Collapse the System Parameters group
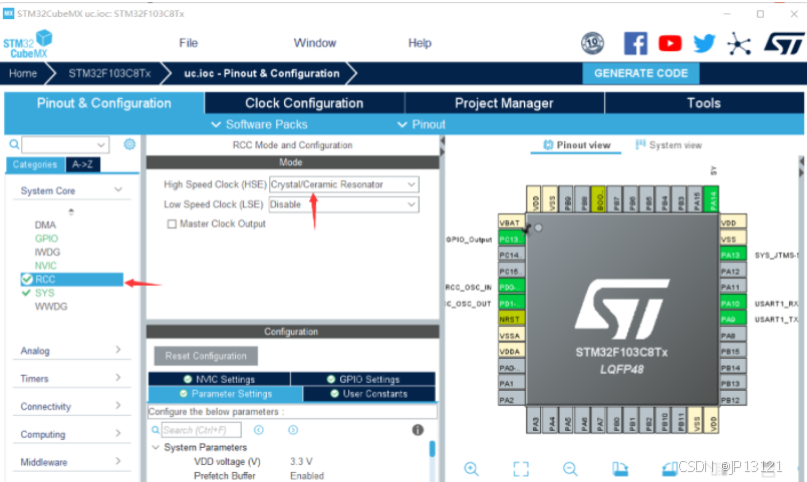Viewport: 807px width, 482px height. point(156,448)
